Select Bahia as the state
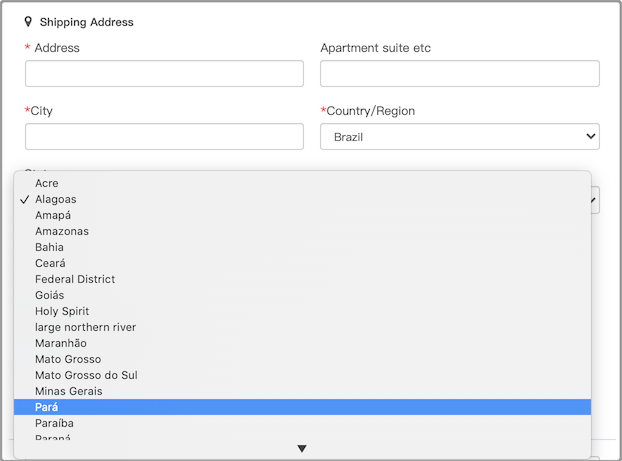 click(x=49, y=247)
